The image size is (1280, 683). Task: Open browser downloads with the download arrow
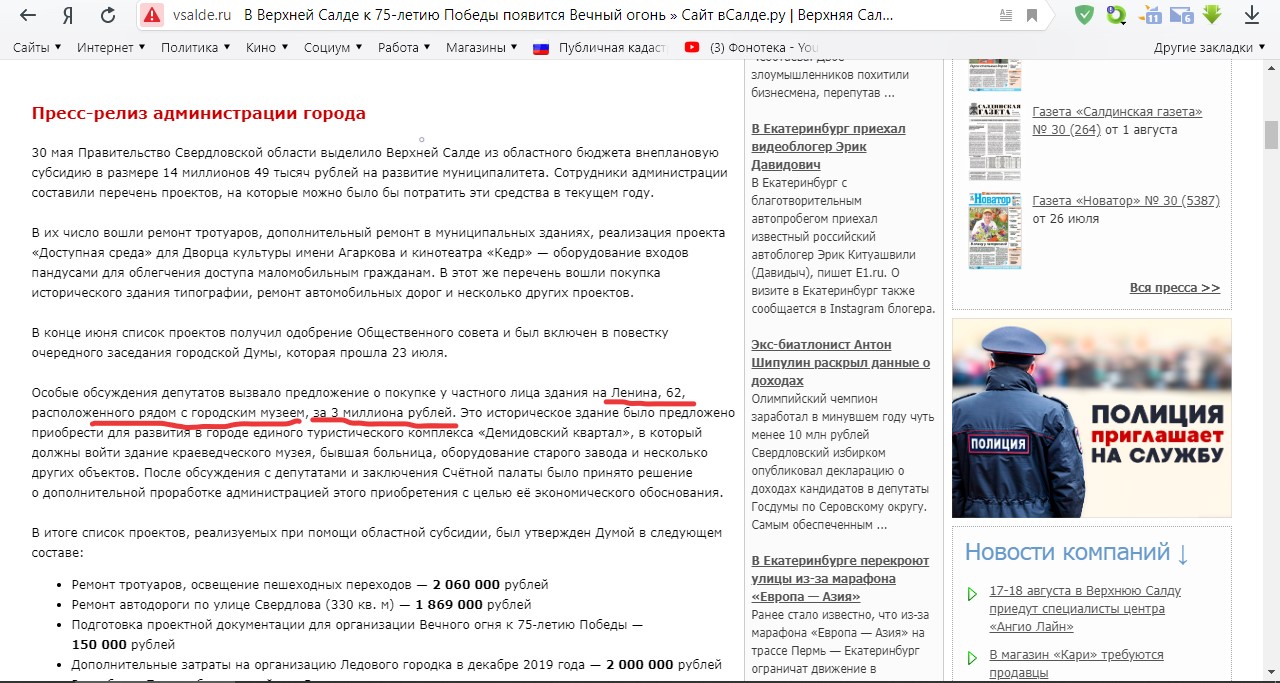1251,15
